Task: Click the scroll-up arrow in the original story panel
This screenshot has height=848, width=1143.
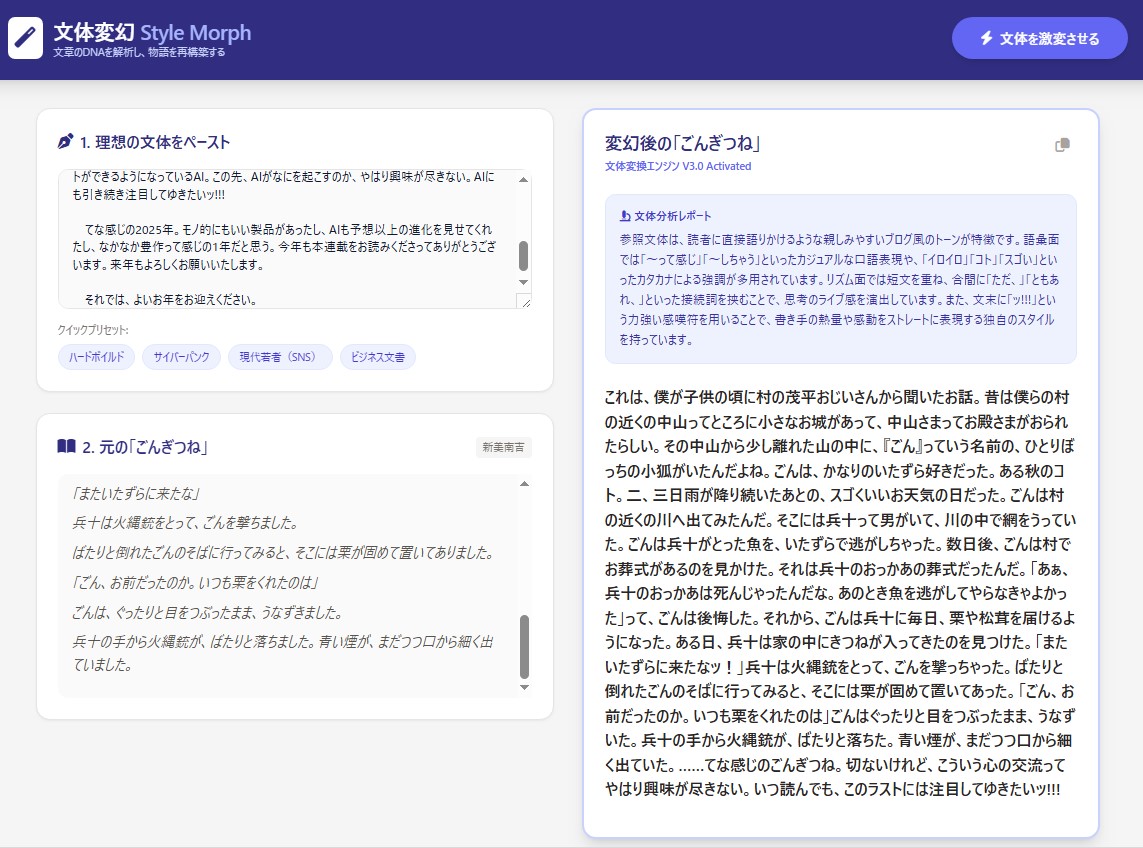Action: 524,485
